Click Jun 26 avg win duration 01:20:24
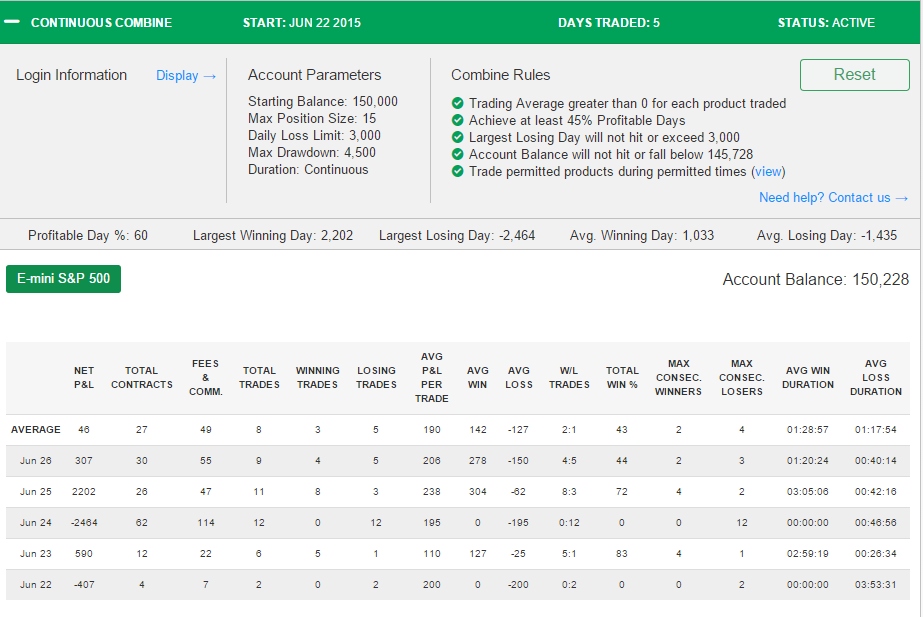The height and width of the screenshot is (617, 923). click(808, 461)
